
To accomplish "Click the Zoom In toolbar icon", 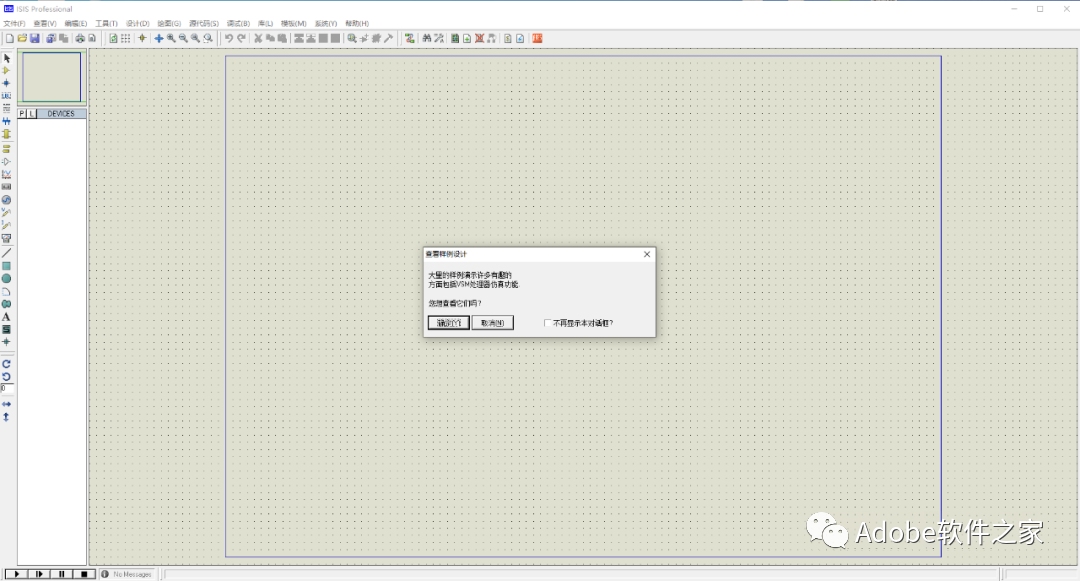I will tap(172, 38).
